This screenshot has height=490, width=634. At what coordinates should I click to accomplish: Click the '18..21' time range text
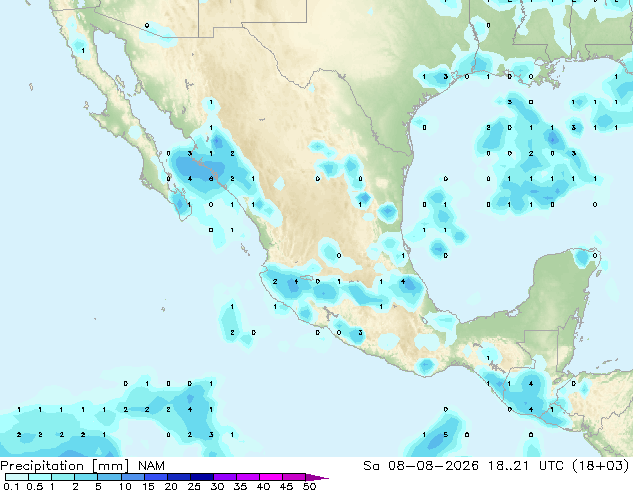(x=509, y=466)
